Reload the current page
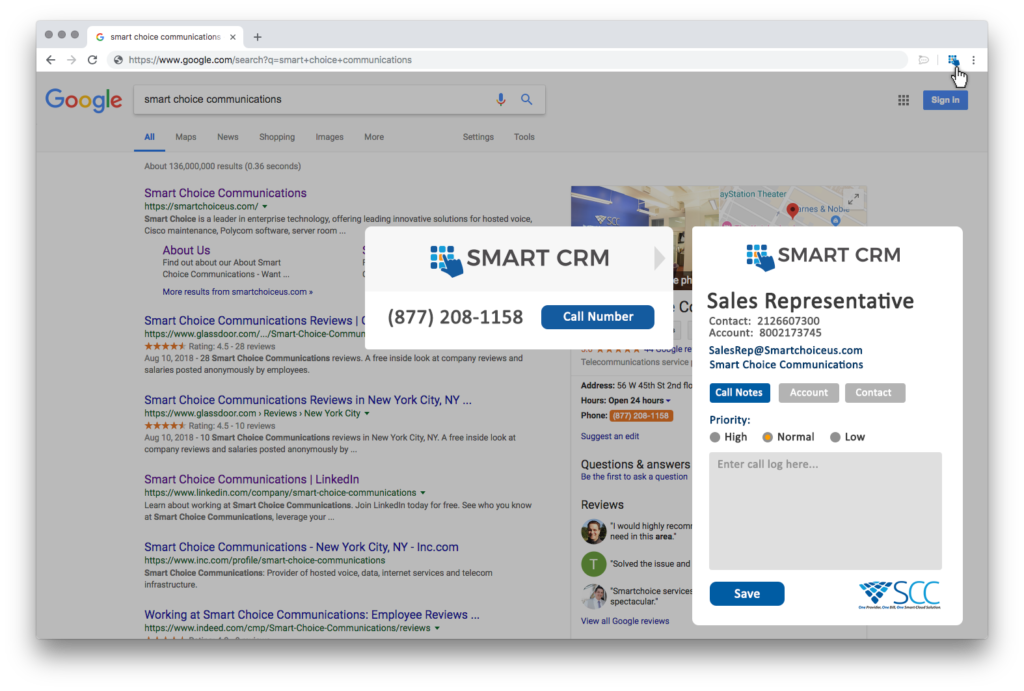 click(92, 60)
